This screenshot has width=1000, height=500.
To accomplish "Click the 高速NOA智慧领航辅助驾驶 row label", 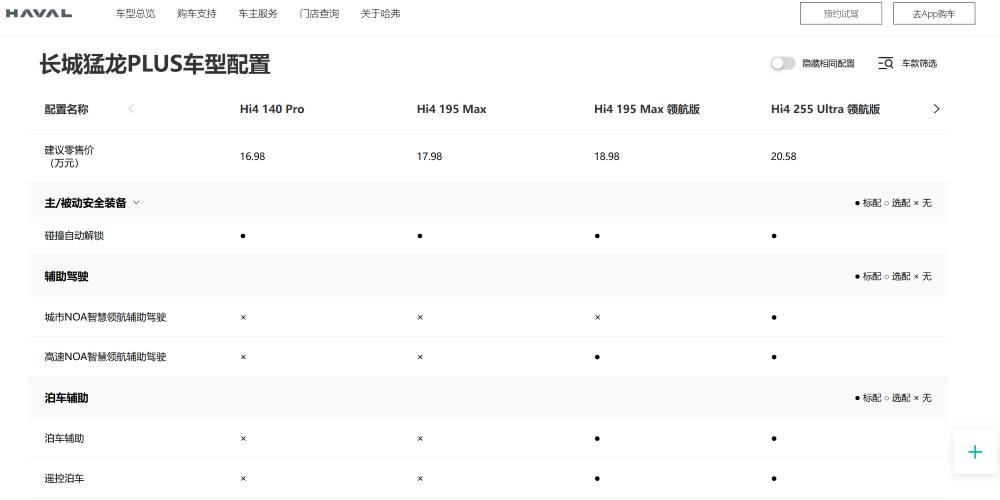I will [105, 357].
